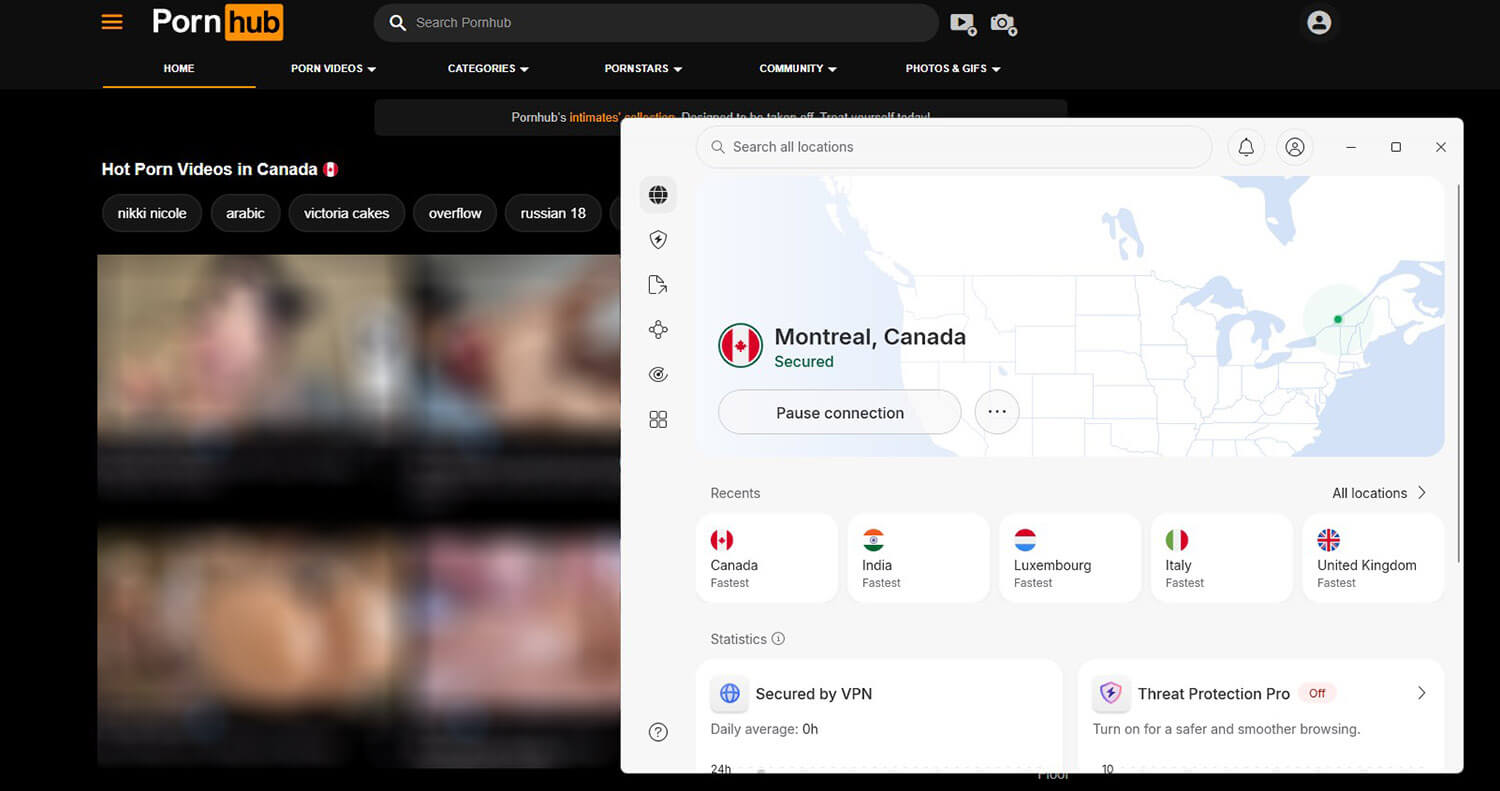
Task: Pause the VPN connection
Action: point(840,412)
